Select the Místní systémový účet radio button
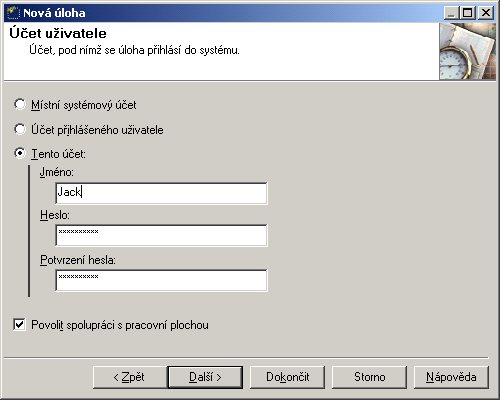 pos(20,104)
